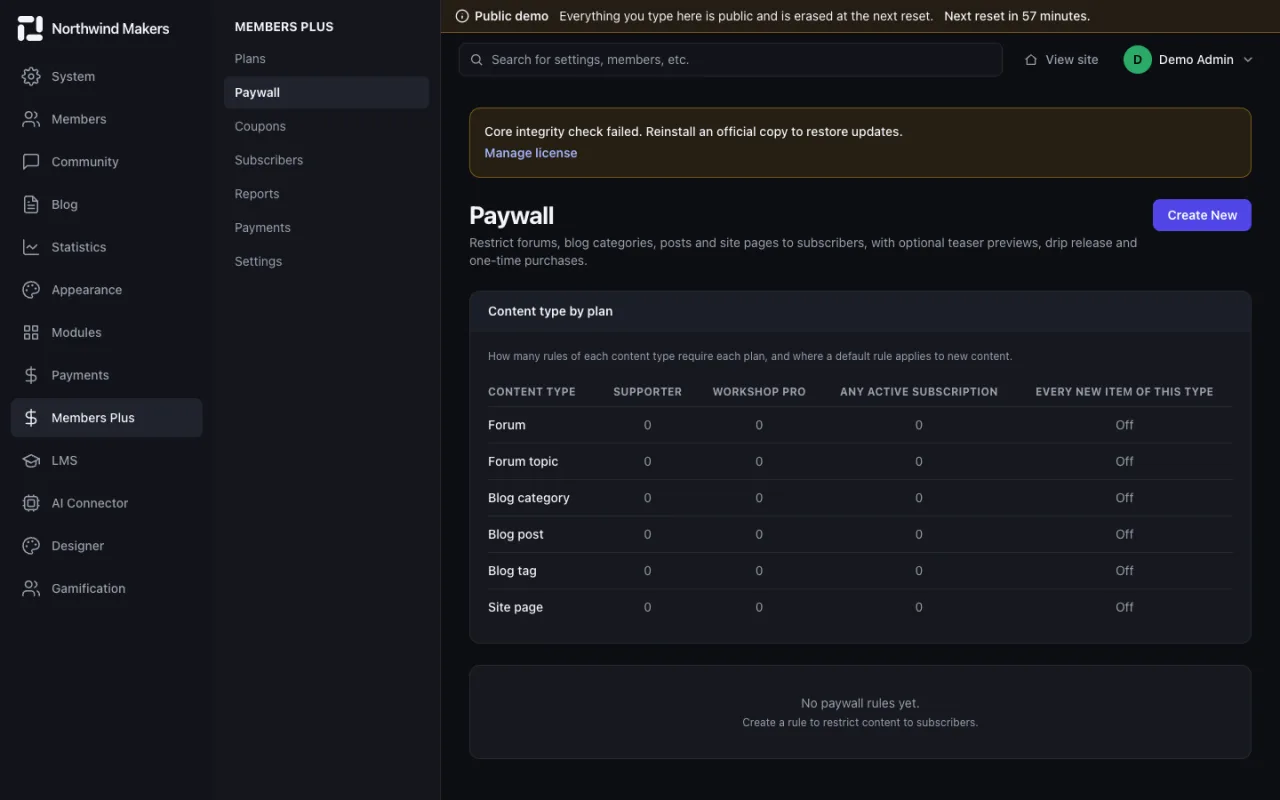Select the Paywall submenu item
The image size is (1280, 800).
pos(326,92)
